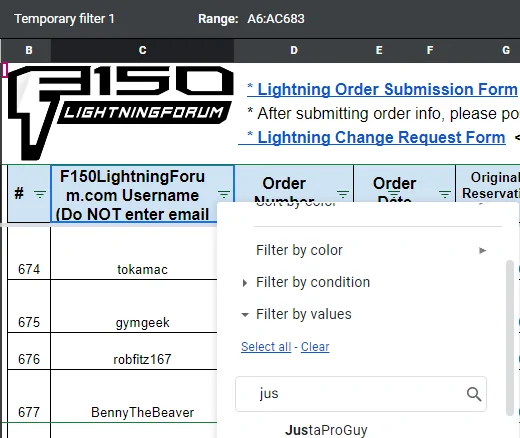Expand the Filter by condition section
The width and height of the screenshot is (520, 438).
(306, 282)
